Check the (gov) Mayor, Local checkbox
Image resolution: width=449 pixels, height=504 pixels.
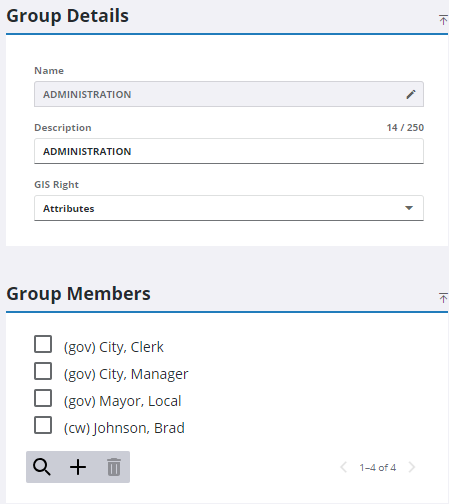(x=43, y=398)
